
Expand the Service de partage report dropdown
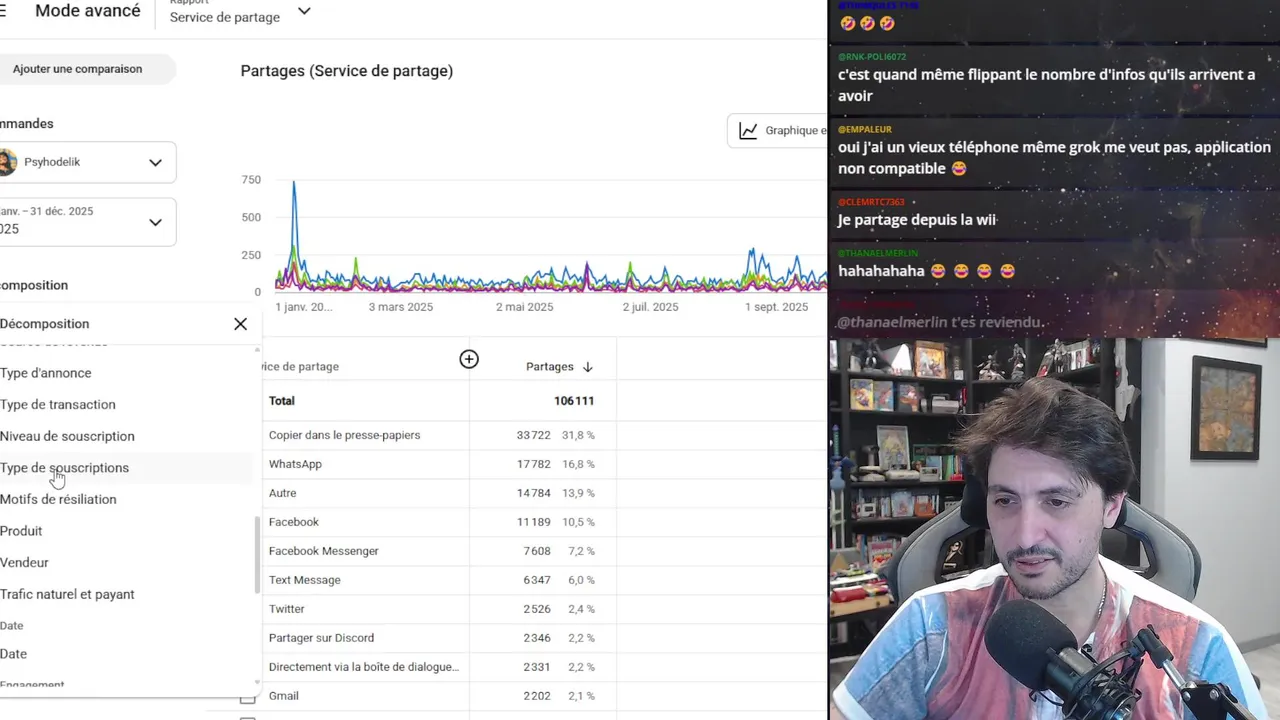pos(304,11)
